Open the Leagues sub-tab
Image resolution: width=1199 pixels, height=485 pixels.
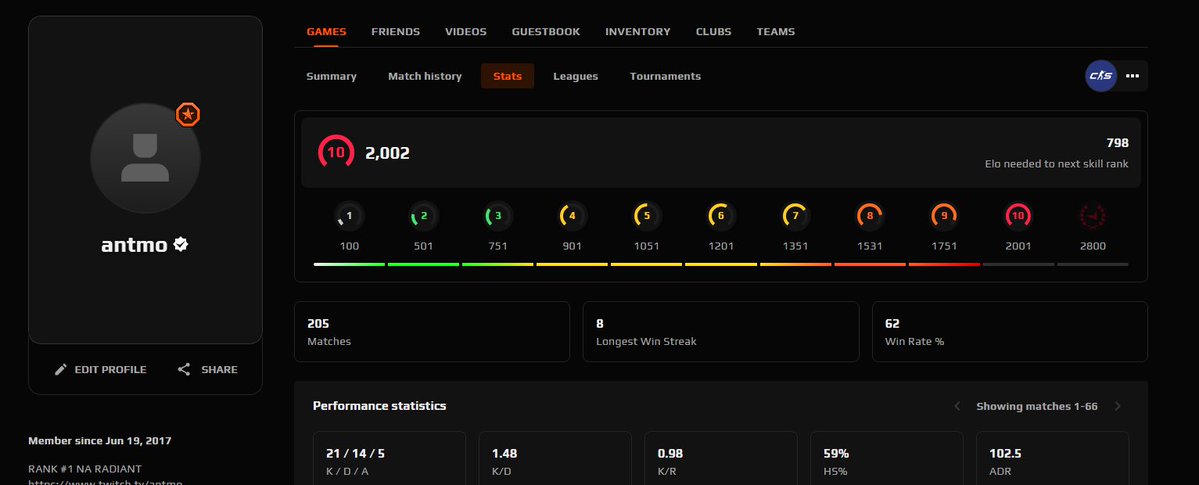576,76
